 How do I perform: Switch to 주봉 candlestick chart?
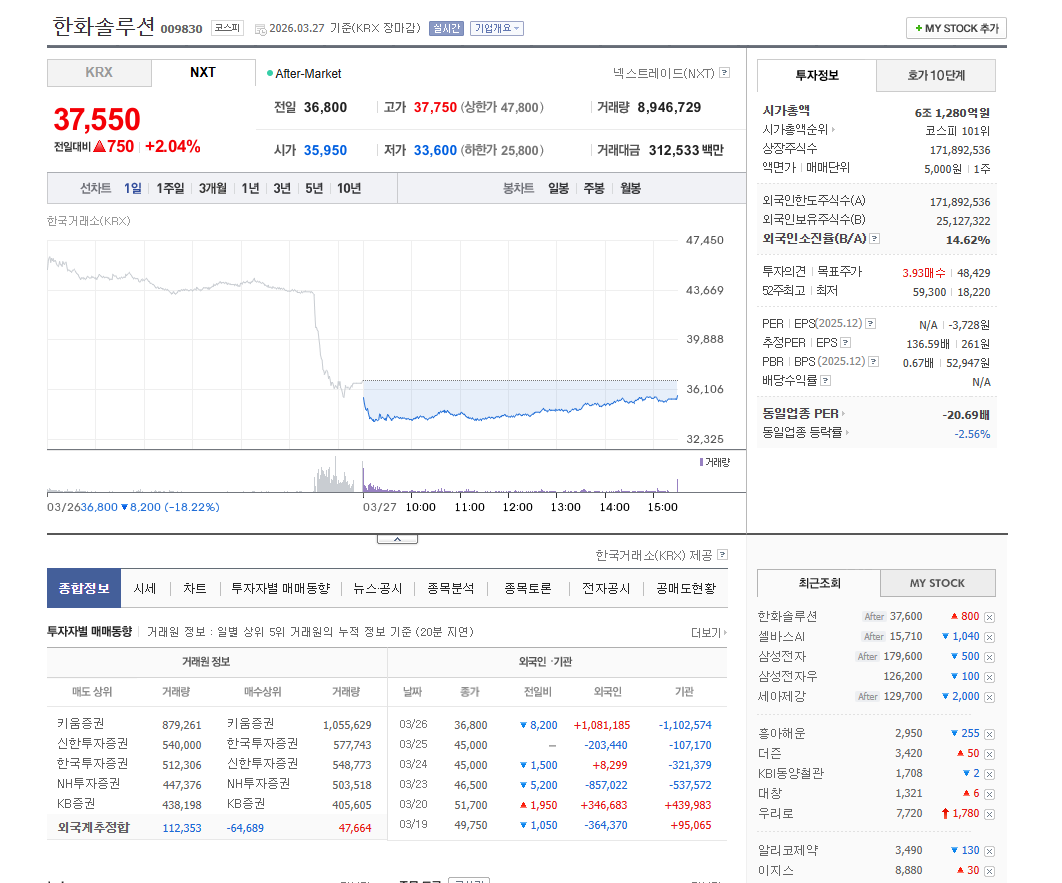[594, 188]
